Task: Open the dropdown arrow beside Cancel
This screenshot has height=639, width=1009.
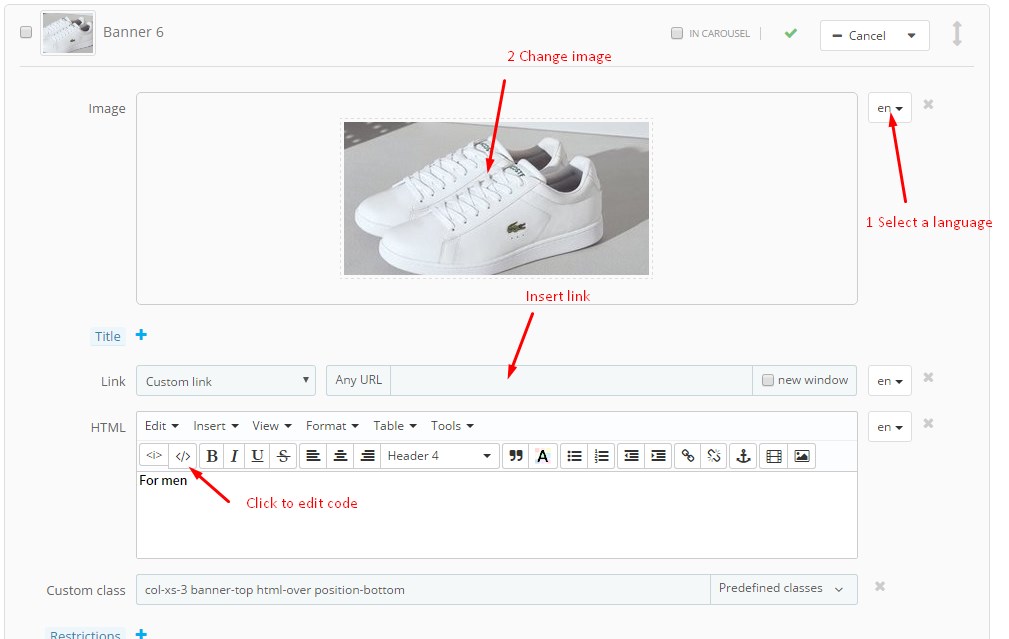Action: pyautogui.click(x=911, y=35)
